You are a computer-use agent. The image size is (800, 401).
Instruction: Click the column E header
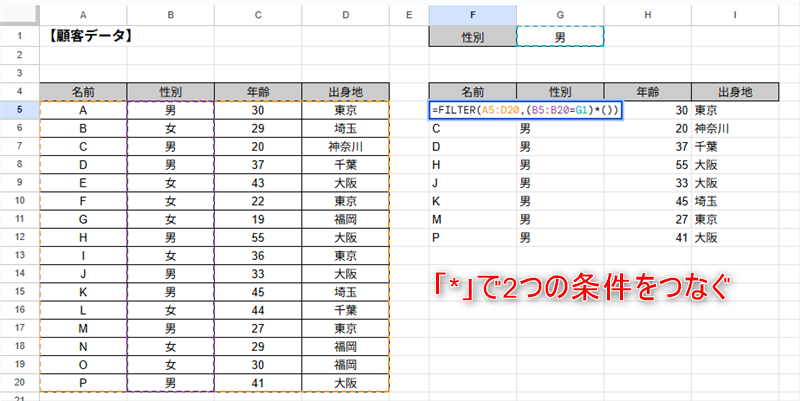coord(409,14)
